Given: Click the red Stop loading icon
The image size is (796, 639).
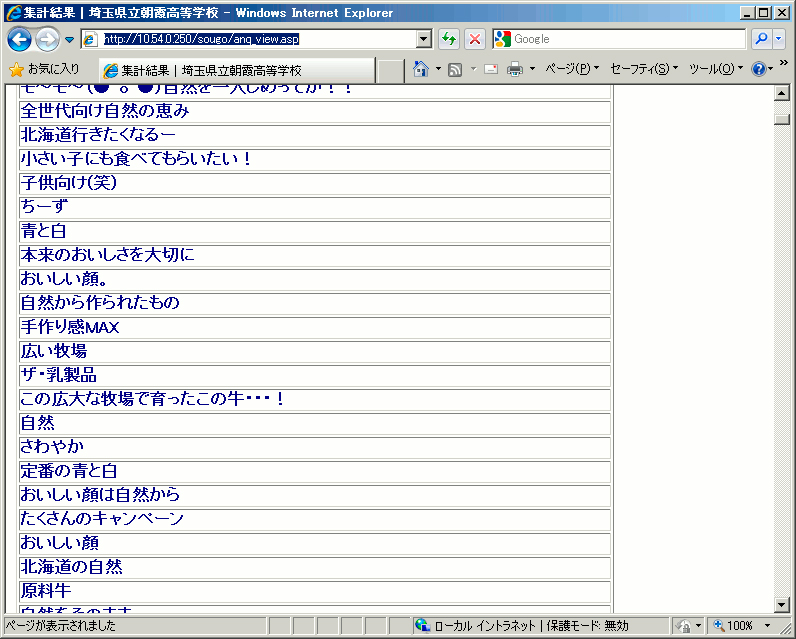Looking at the screenshot, I should coord(475,39).
